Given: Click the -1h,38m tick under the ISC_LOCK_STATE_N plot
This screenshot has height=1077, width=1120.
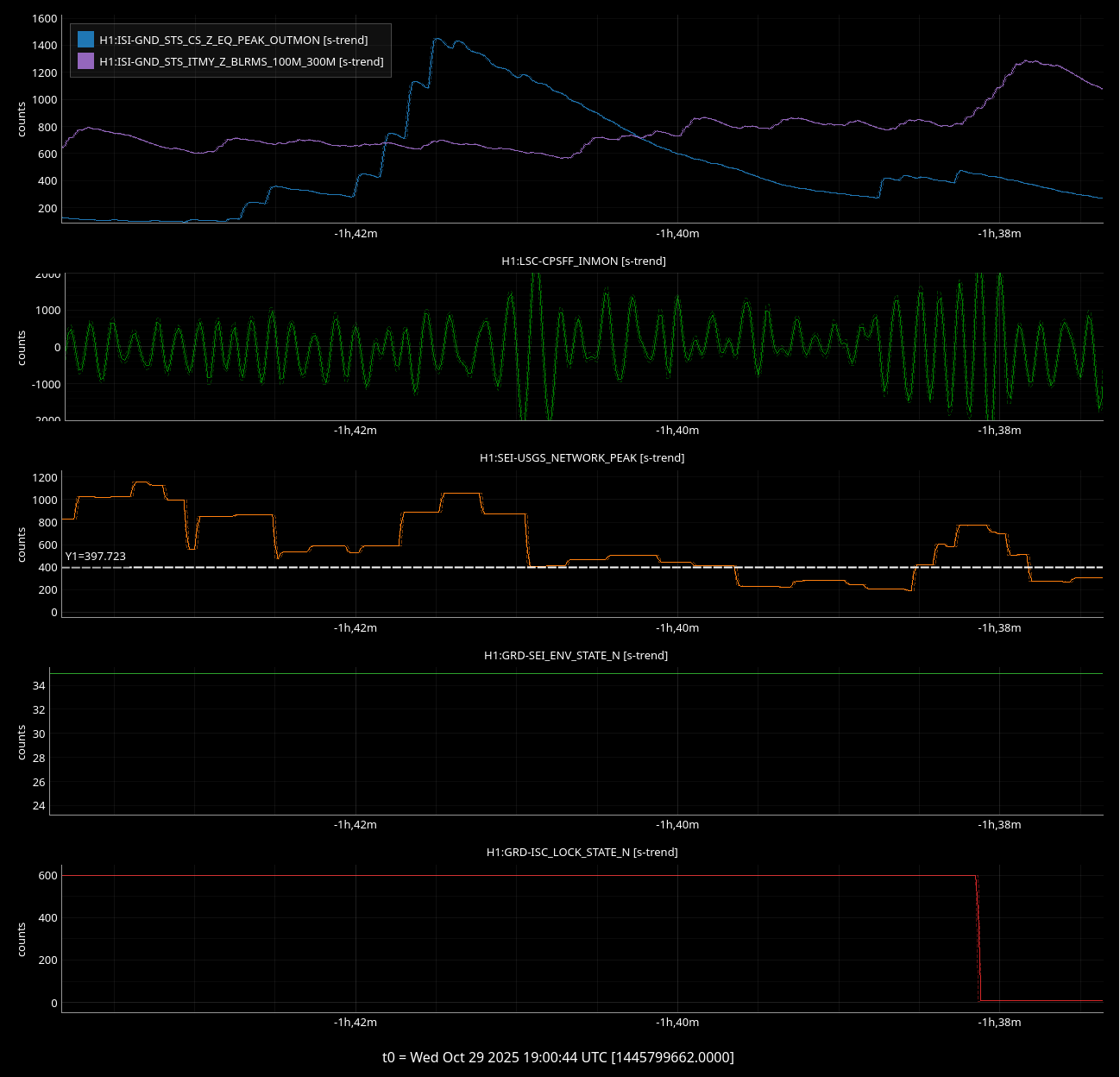Looking at the screenshot, I should pos(999,1022).
